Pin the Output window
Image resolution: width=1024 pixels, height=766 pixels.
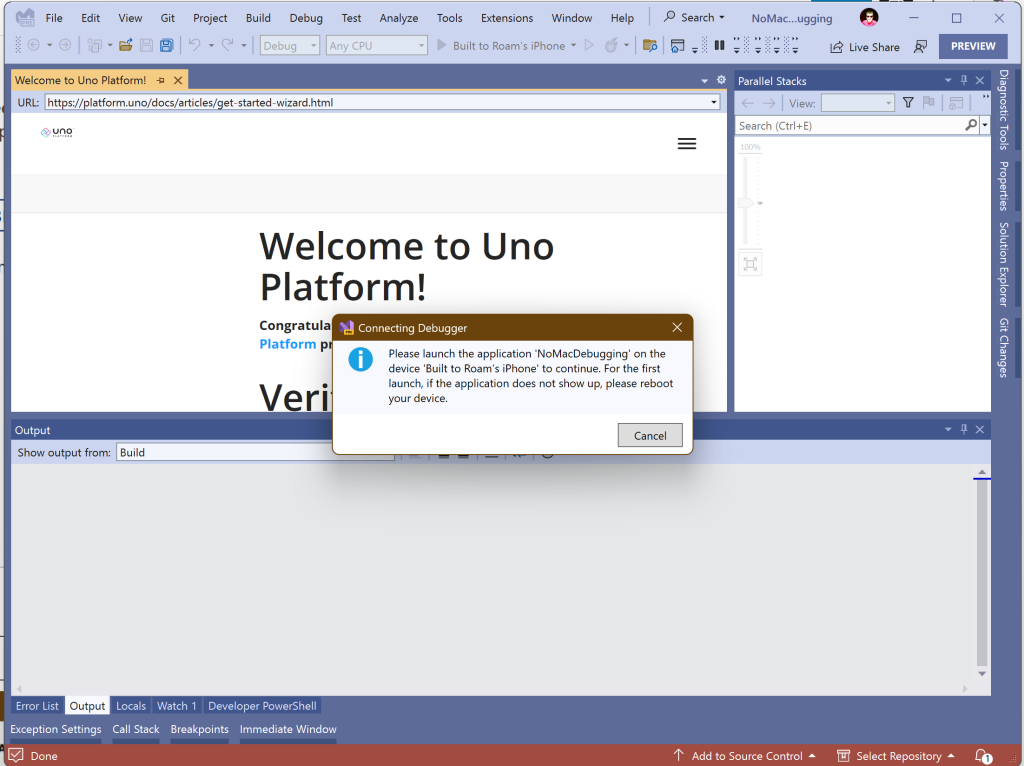(963, 429)
